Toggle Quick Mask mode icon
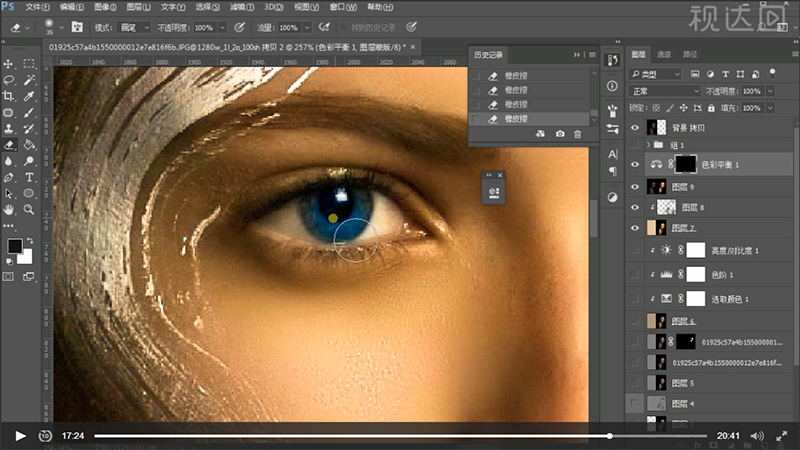The image size is (800, 450). pos(9,277)
